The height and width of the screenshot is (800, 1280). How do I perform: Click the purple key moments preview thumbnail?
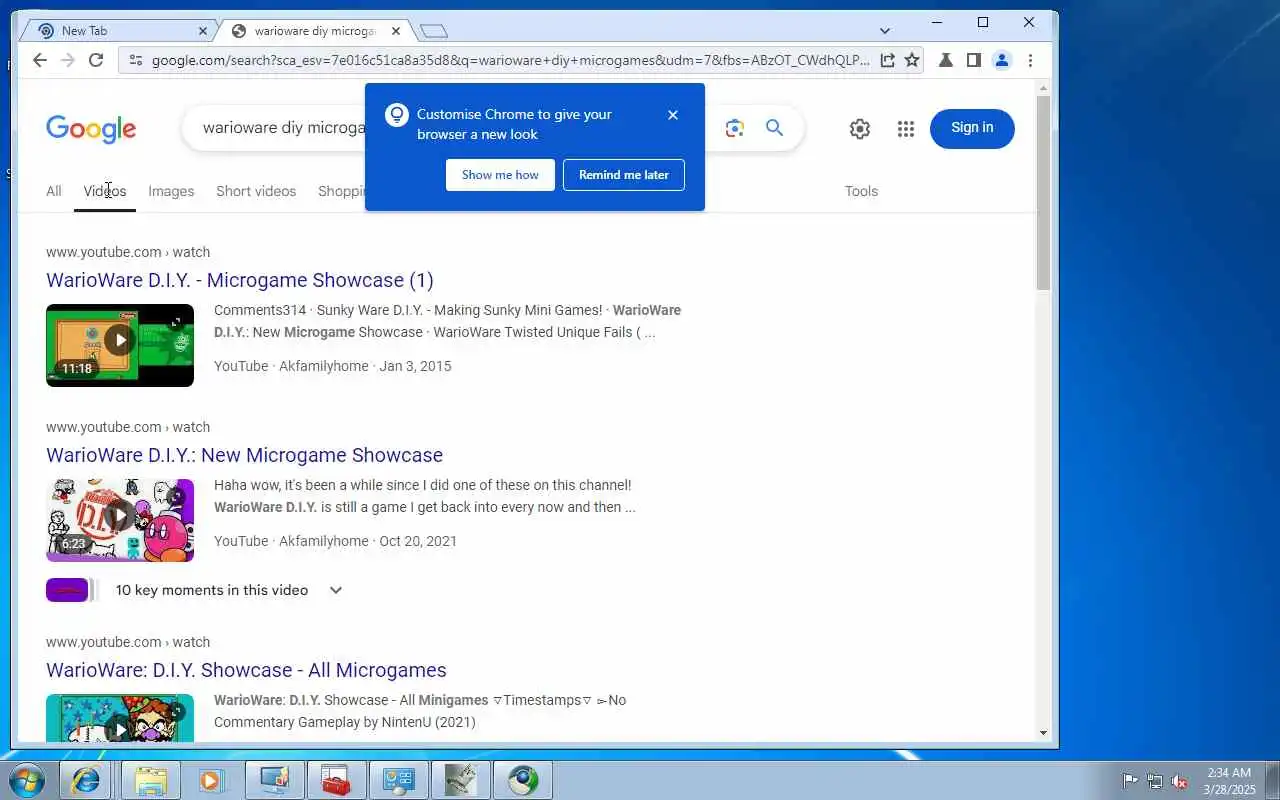(67, 590)
